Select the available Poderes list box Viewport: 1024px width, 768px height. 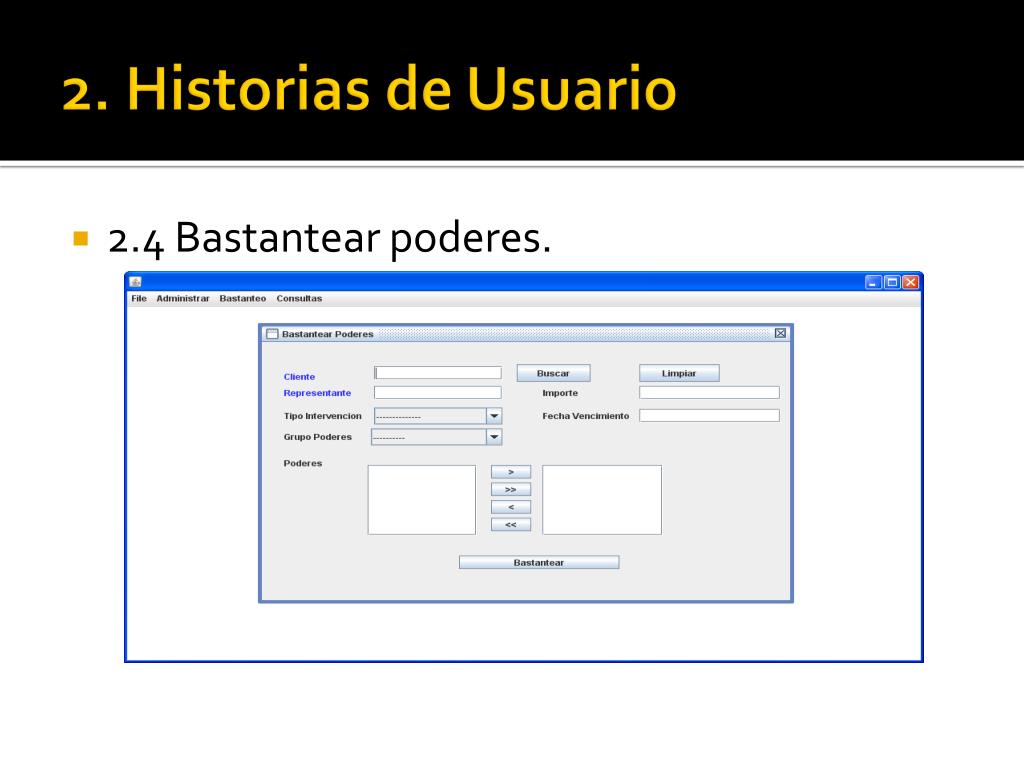pyautogui.click(x=422, y=500)
